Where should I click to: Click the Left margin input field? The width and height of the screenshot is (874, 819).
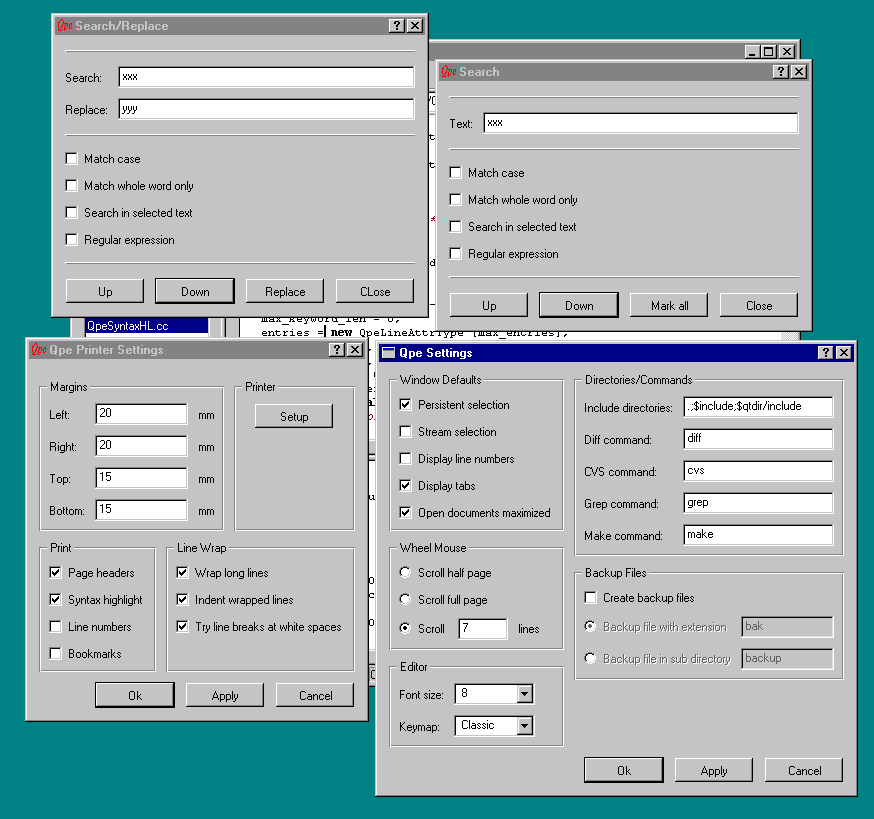point(141,414)
